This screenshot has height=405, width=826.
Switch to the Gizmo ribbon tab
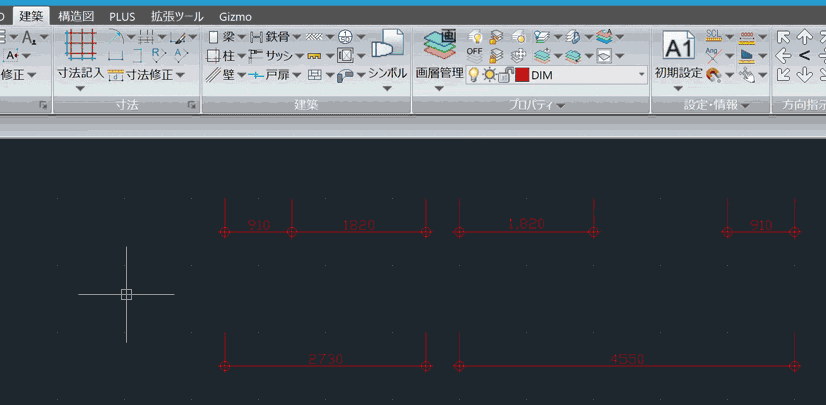click(235, 17)
